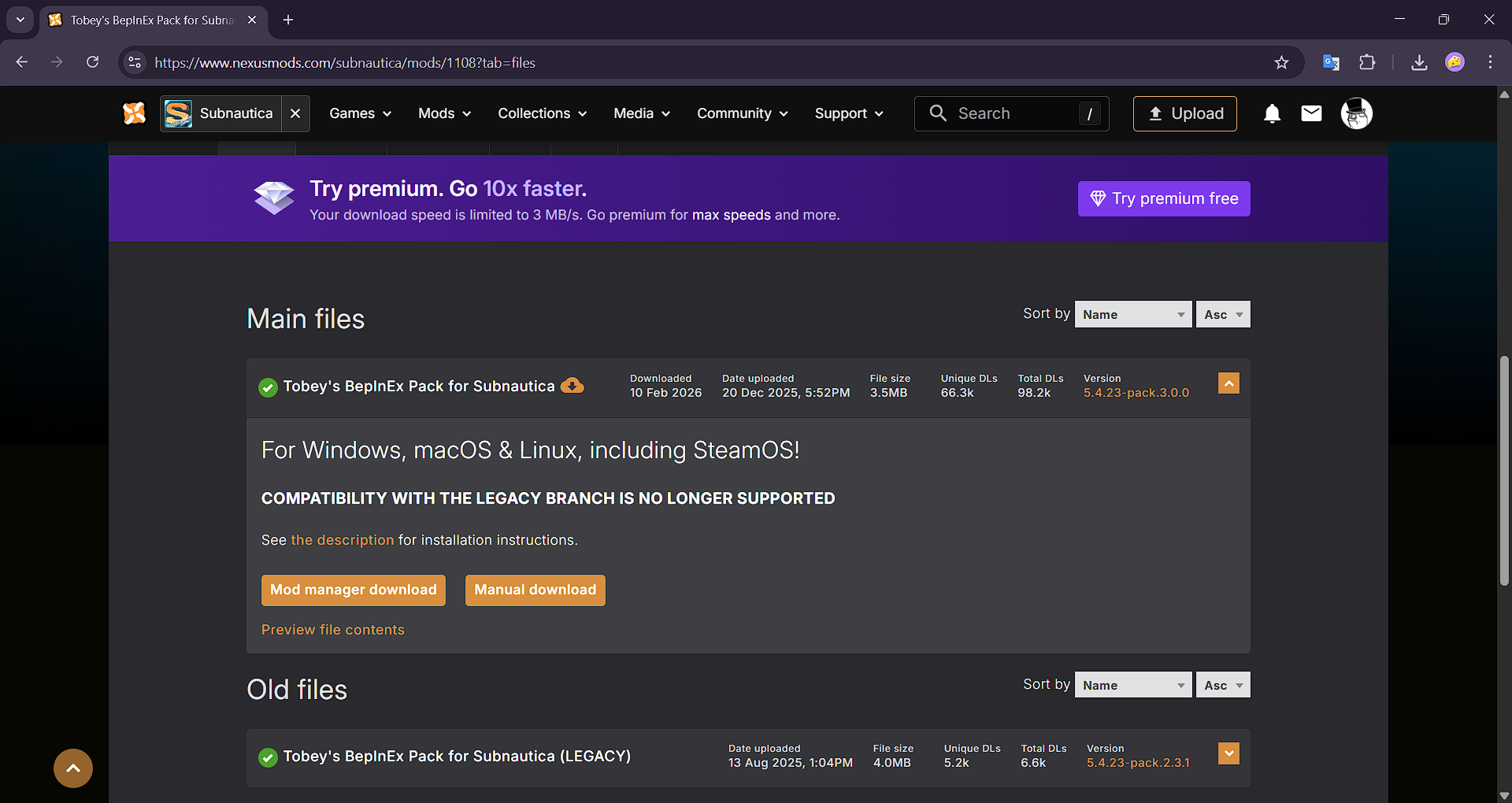Click the green checkmark on the main file

point(269,387)
